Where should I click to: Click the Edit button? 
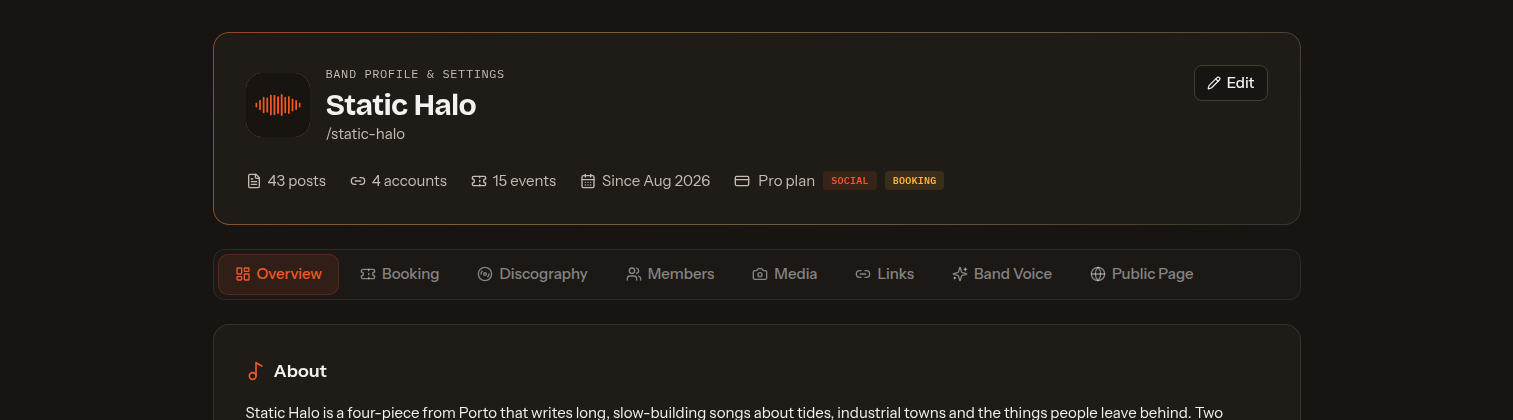[1230, 83]
